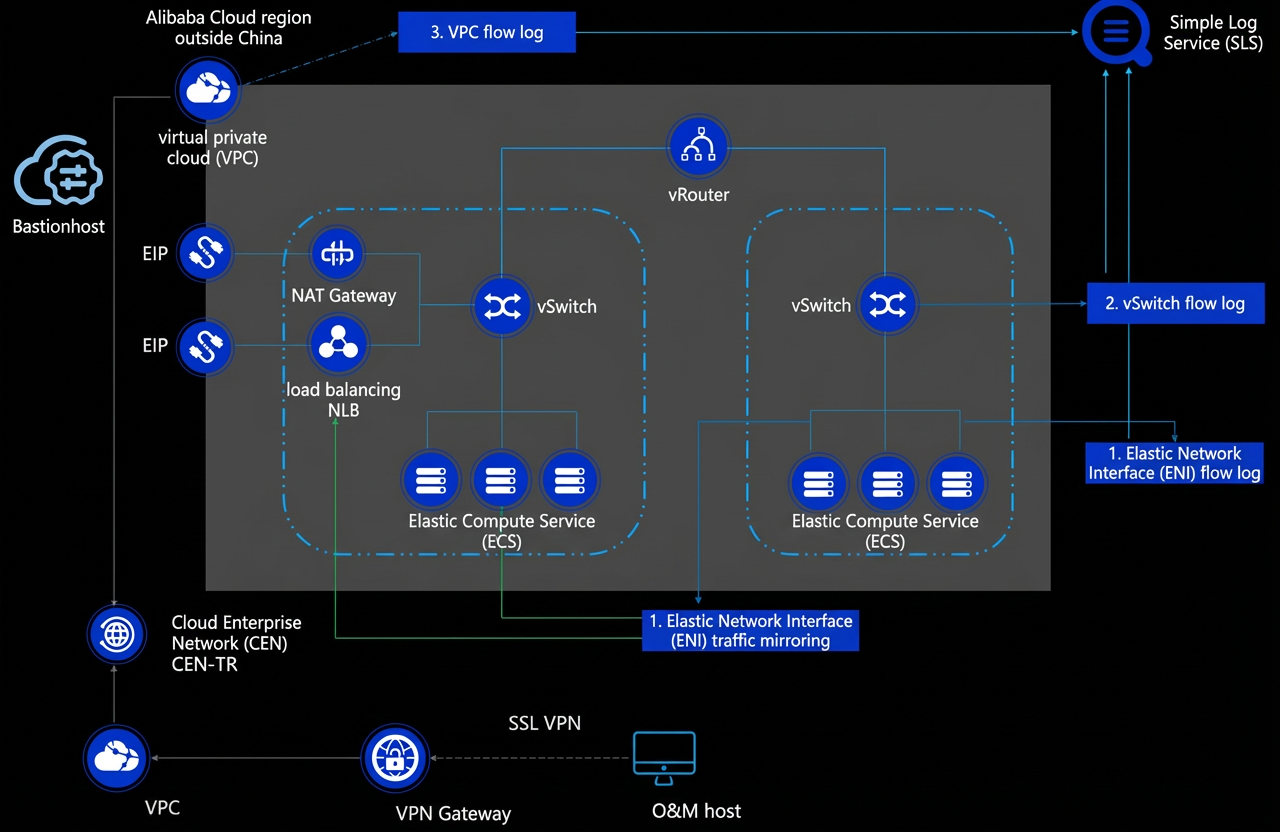Click the 'VPC' label left of VPN Gateway

[162, 807]
